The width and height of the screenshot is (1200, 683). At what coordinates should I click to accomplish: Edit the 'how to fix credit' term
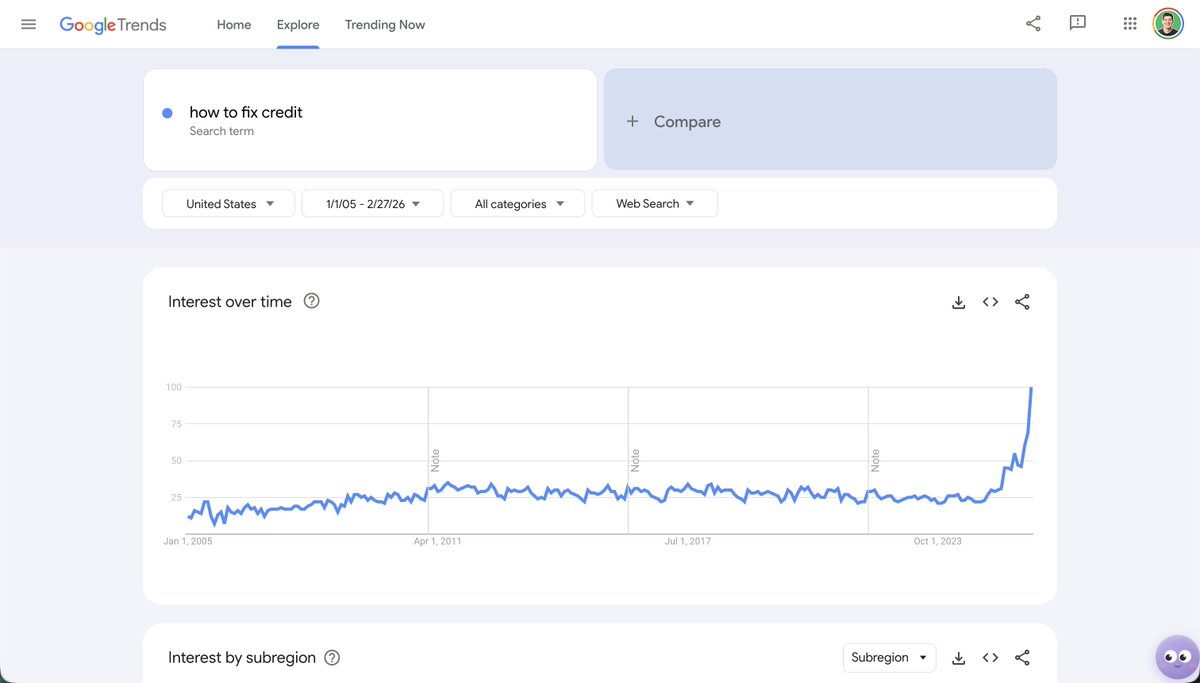246,112
